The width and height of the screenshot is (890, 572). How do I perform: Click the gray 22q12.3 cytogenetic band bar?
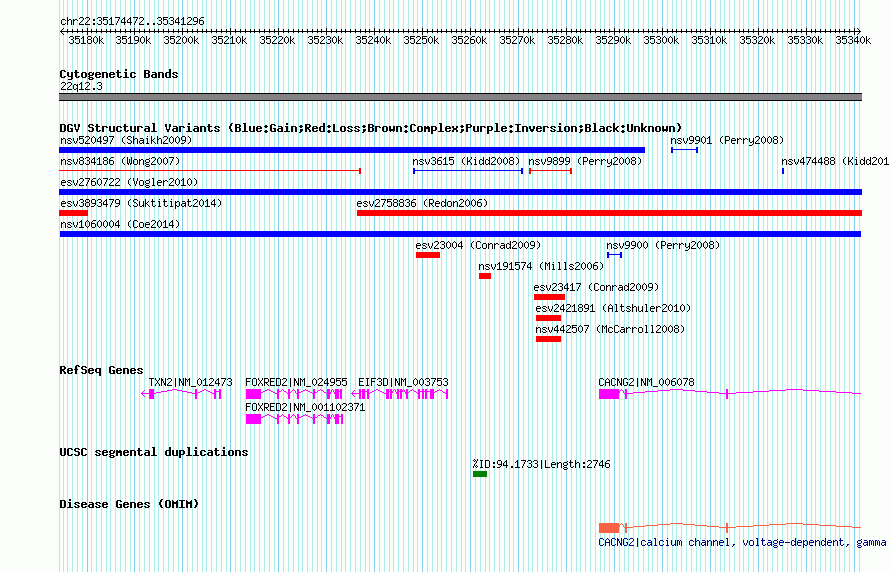(x=460, y=97)
